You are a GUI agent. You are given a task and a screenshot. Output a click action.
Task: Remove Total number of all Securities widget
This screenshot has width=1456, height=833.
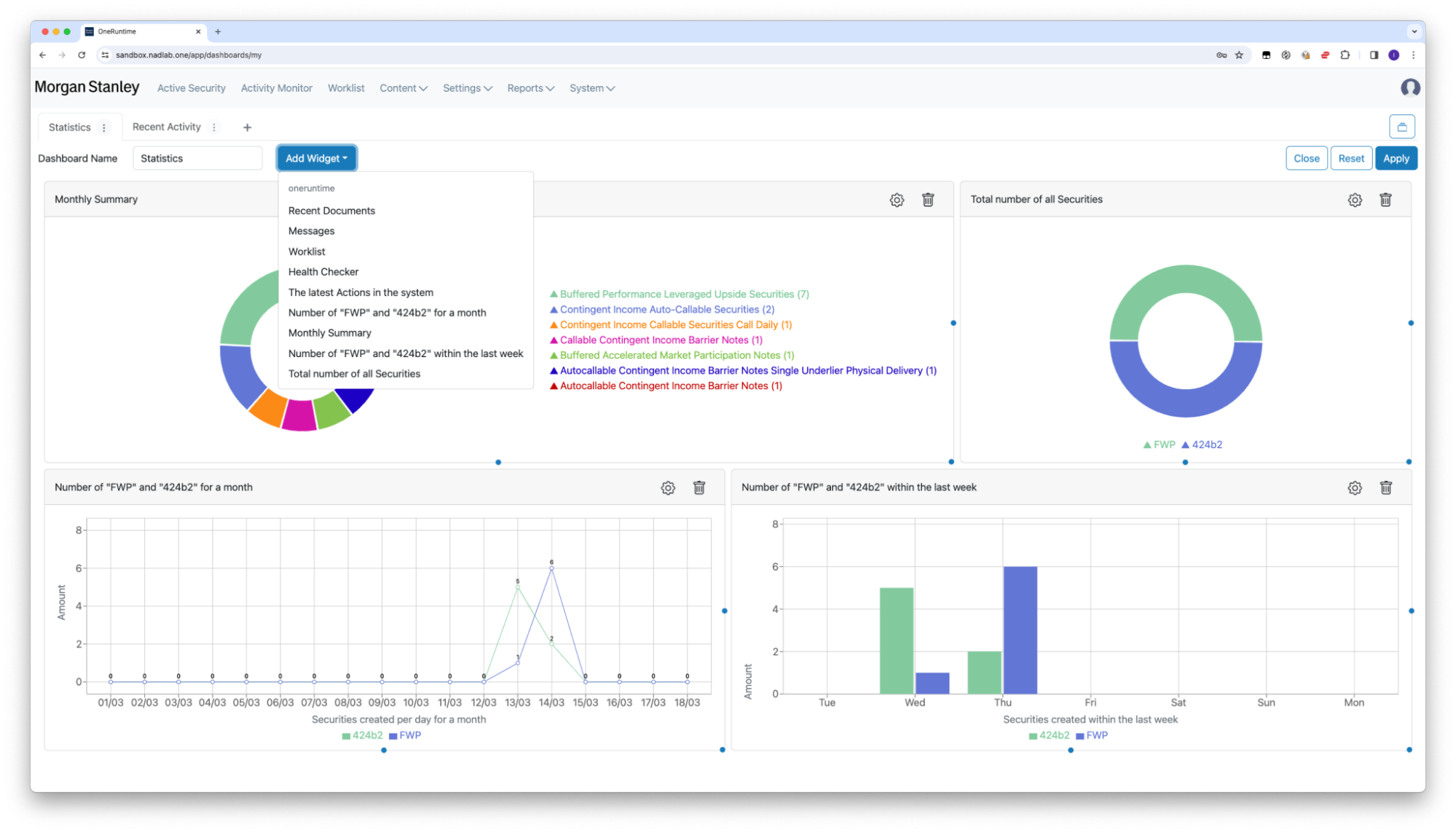coord(1385,200)
